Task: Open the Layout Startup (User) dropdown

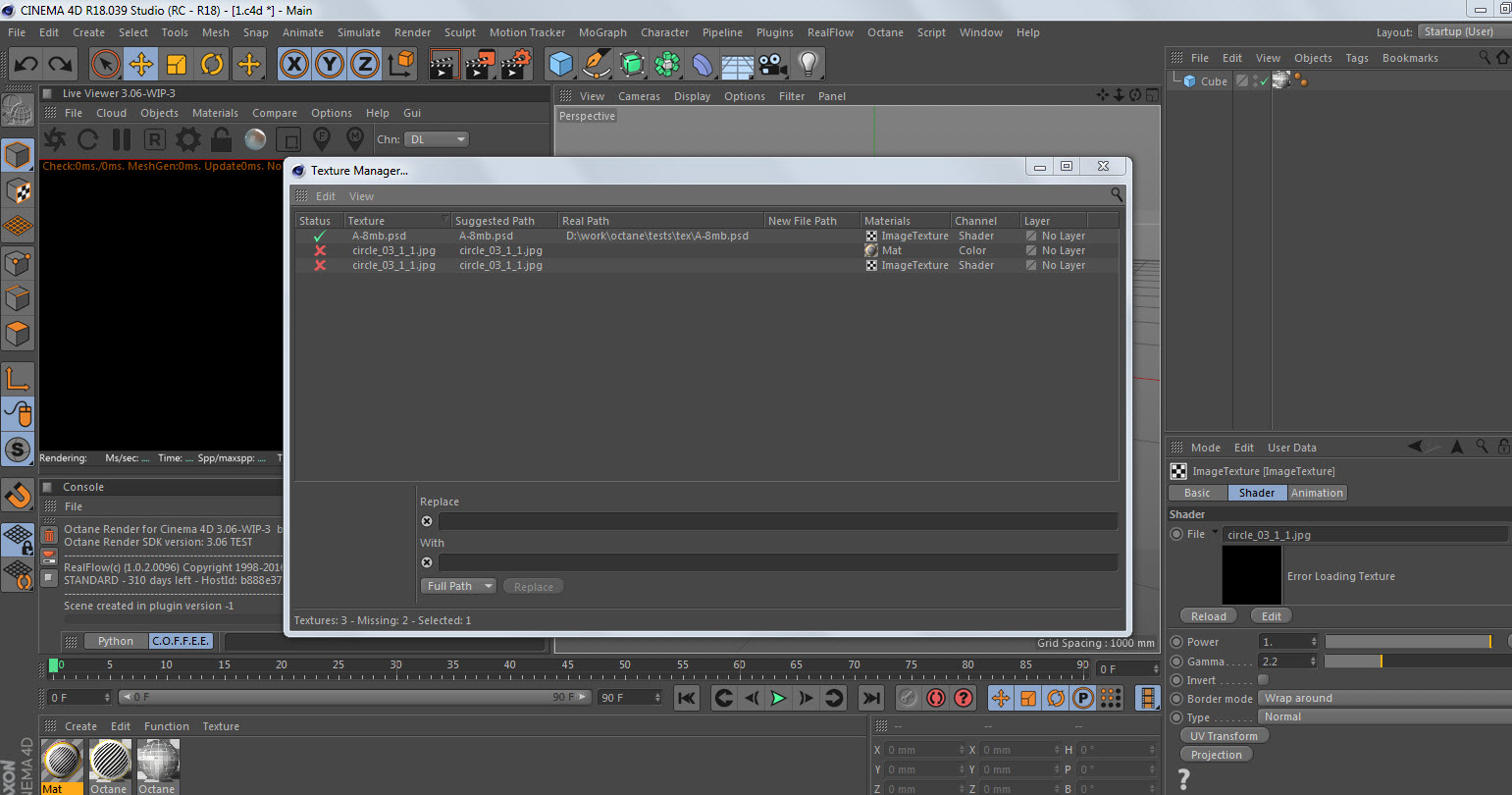Action: pos(1464,31)
